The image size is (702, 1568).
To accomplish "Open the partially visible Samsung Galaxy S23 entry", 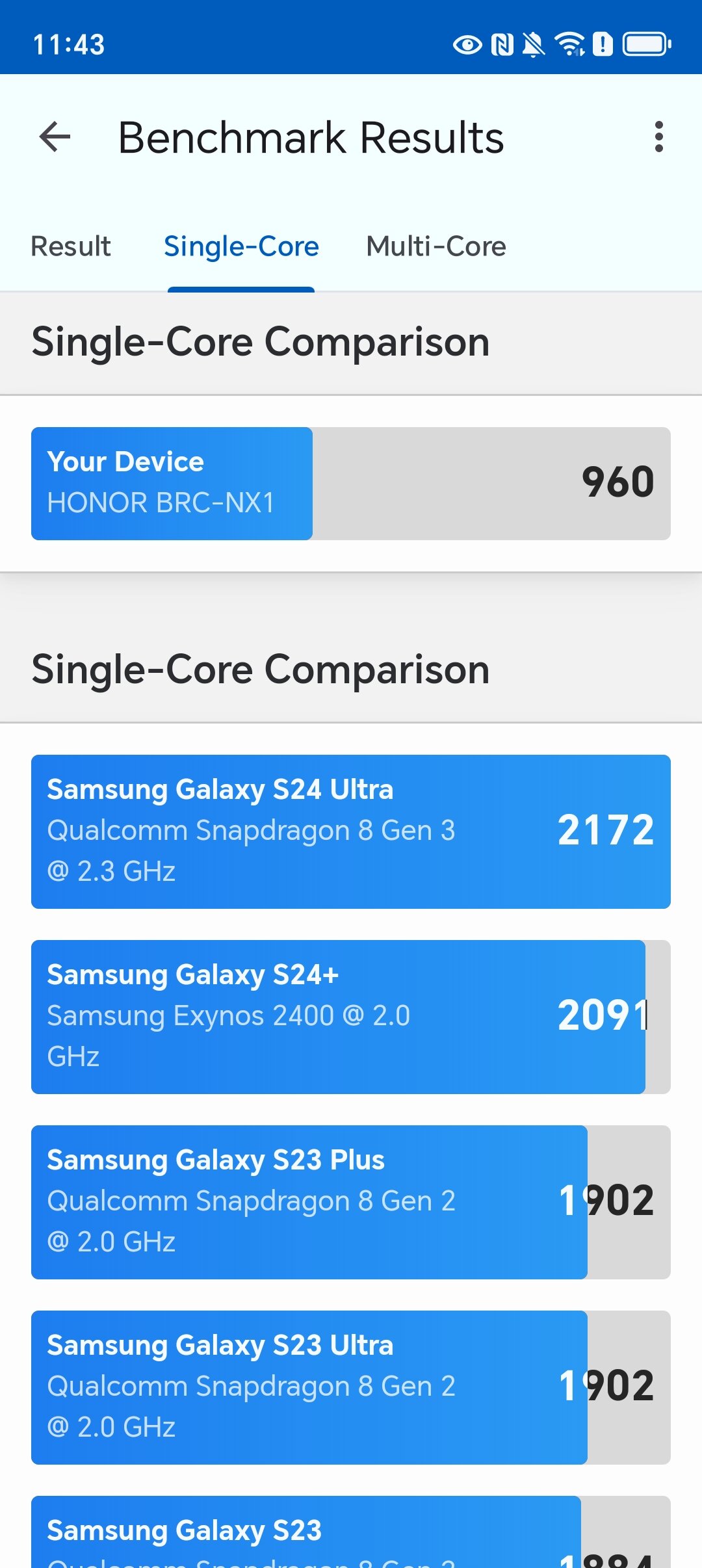I will 351,1532.
